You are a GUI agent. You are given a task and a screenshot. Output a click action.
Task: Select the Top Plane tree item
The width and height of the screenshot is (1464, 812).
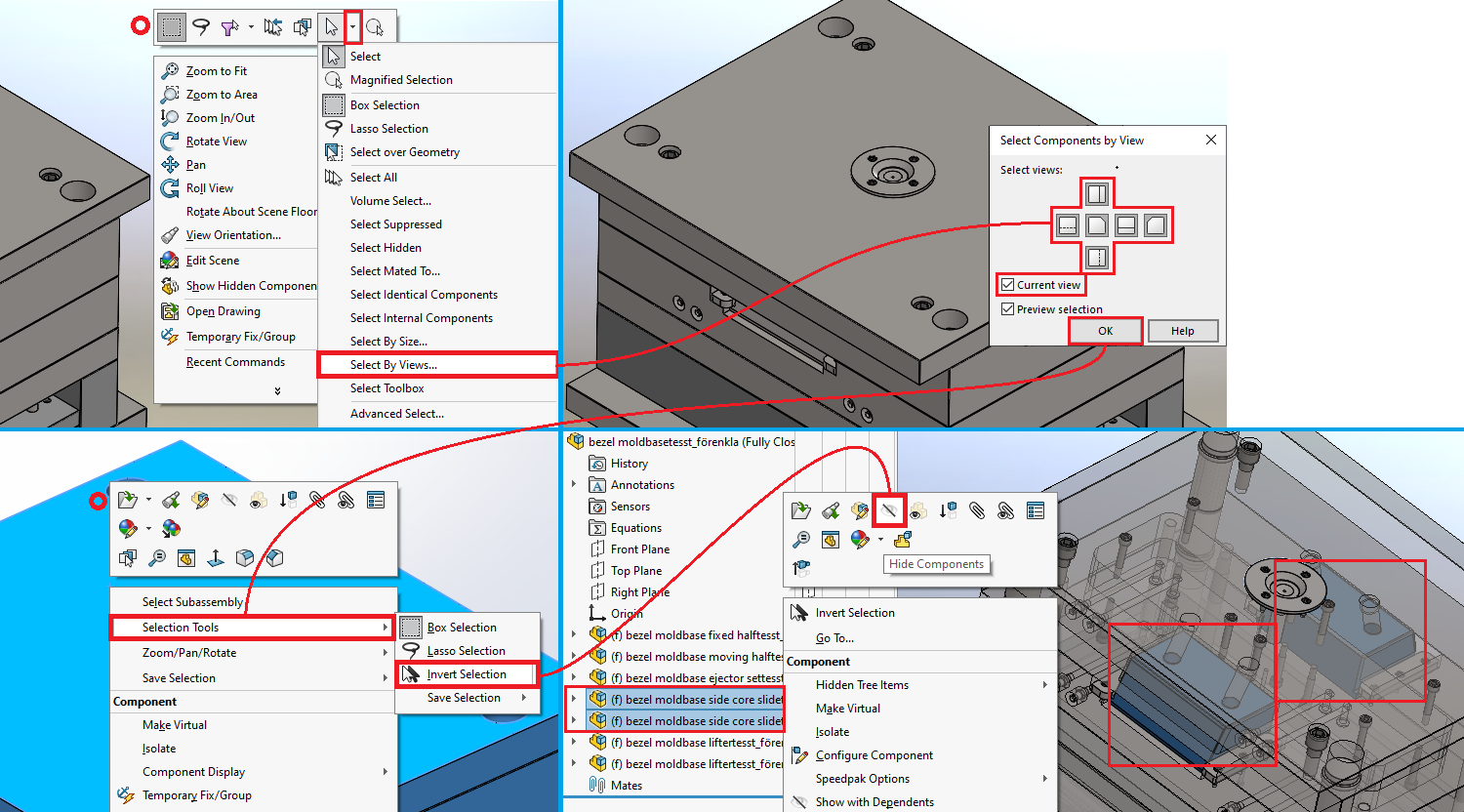[635, 571]
